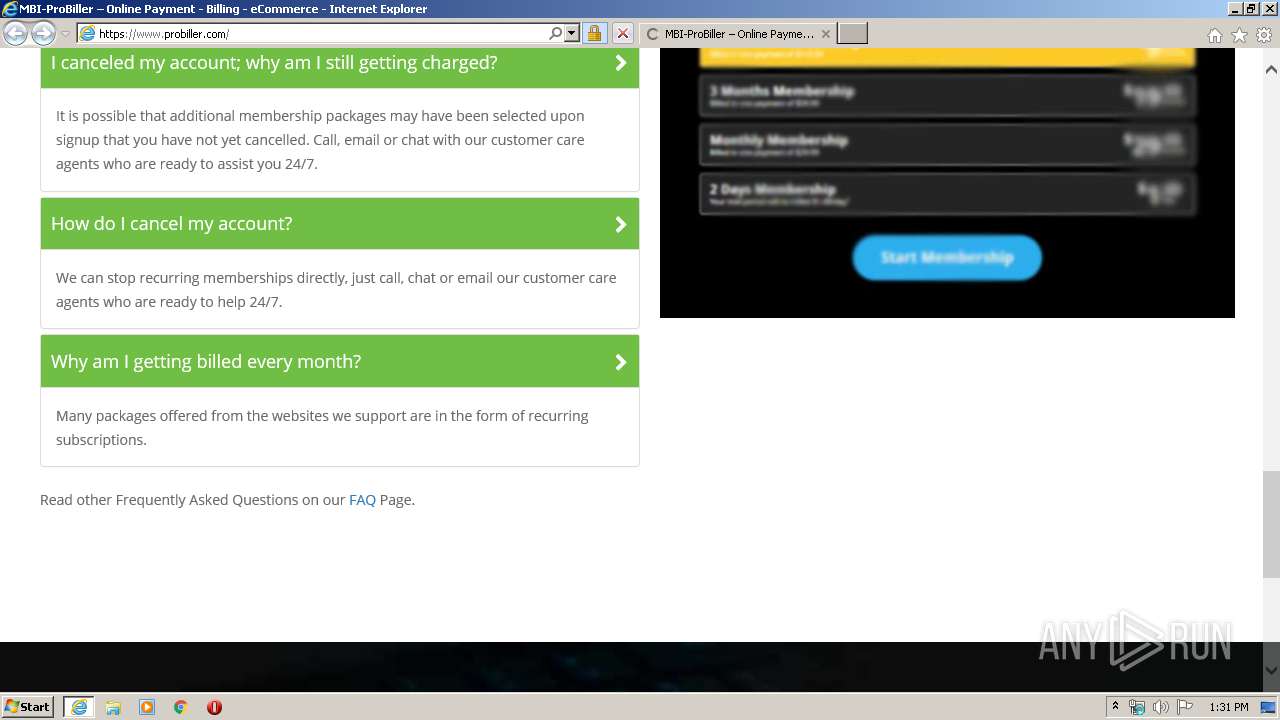Click the Internet Explorer logo in title bar

click(x=10, y=9)
